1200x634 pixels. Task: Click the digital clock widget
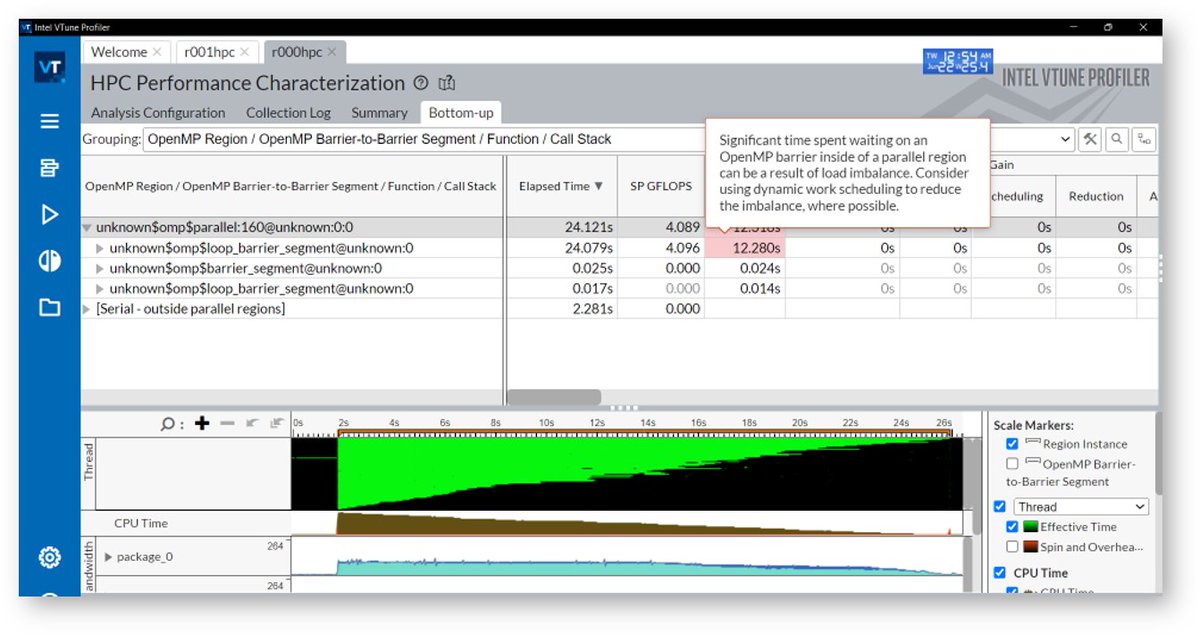[x=957, y=61]
